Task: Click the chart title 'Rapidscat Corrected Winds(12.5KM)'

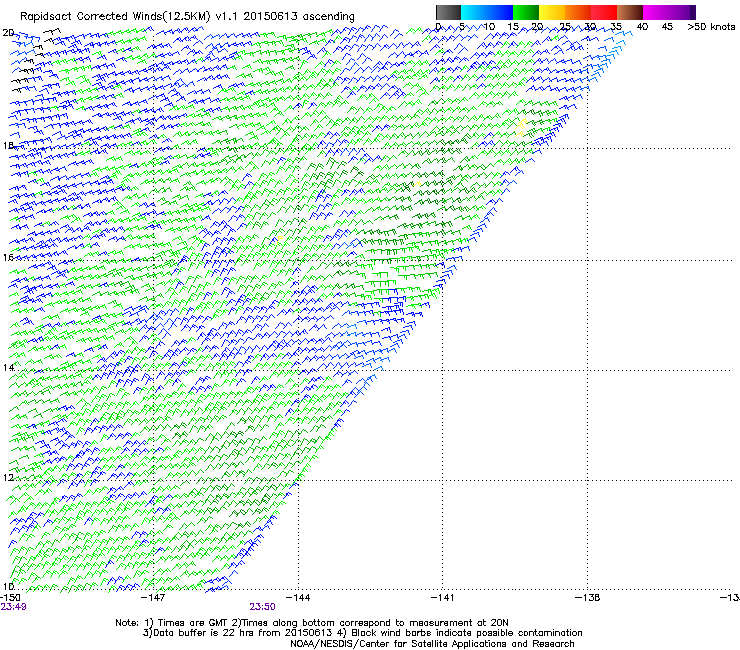Action: coord(115,17)
